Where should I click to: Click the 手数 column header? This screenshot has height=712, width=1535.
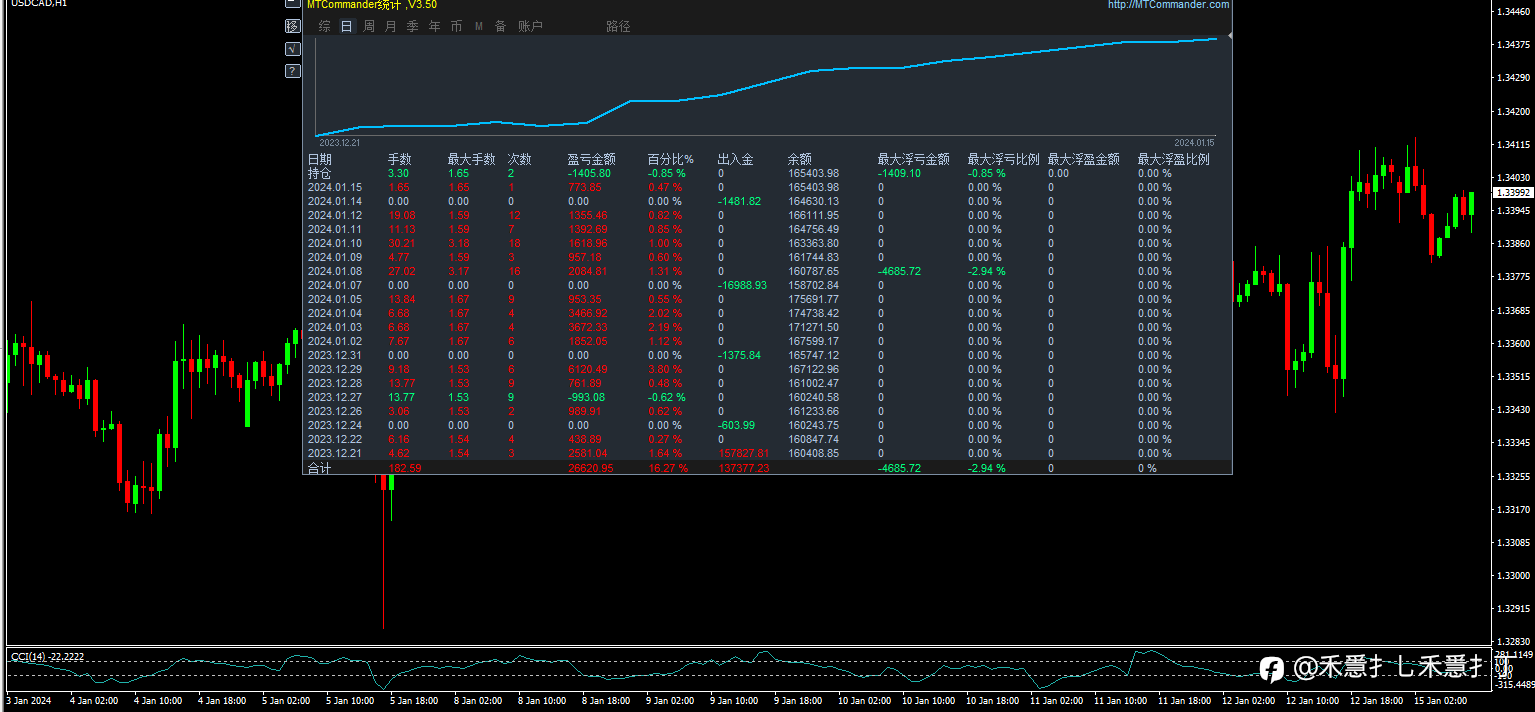[399, 159]
